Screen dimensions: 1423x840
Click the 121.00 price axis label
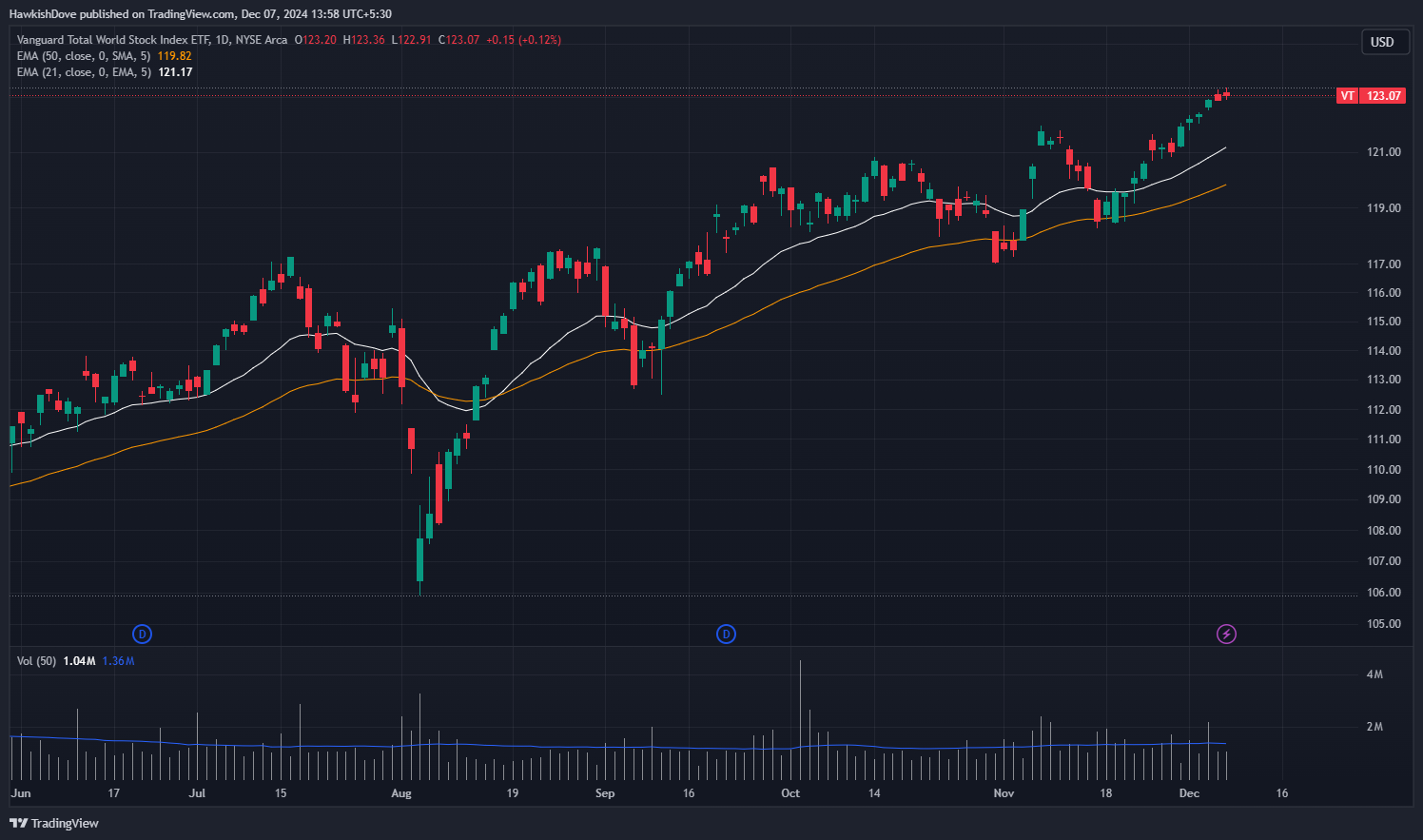[1384, 152]
